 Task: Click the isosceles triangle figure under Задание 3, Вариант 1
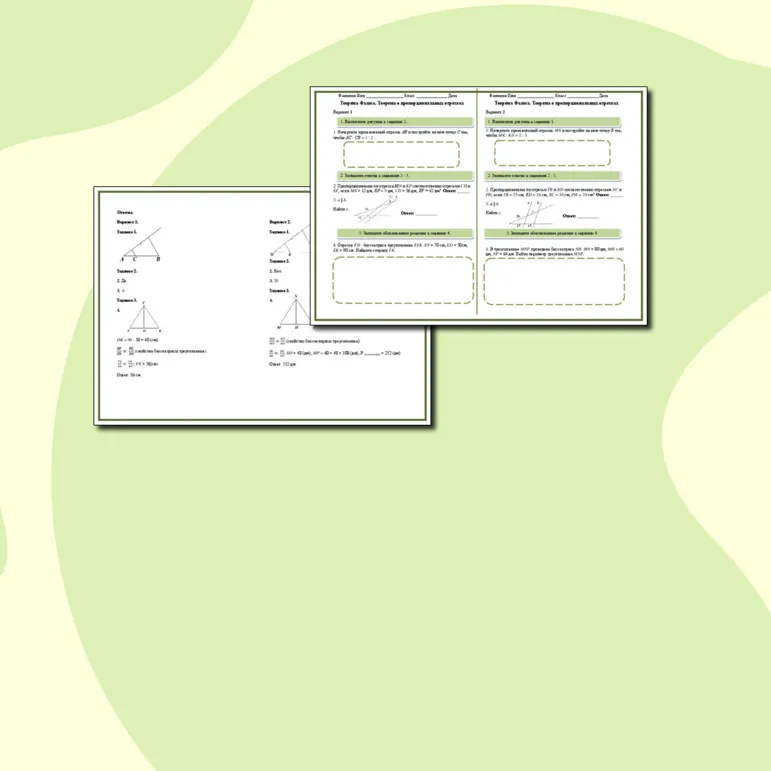click(144, 318)
